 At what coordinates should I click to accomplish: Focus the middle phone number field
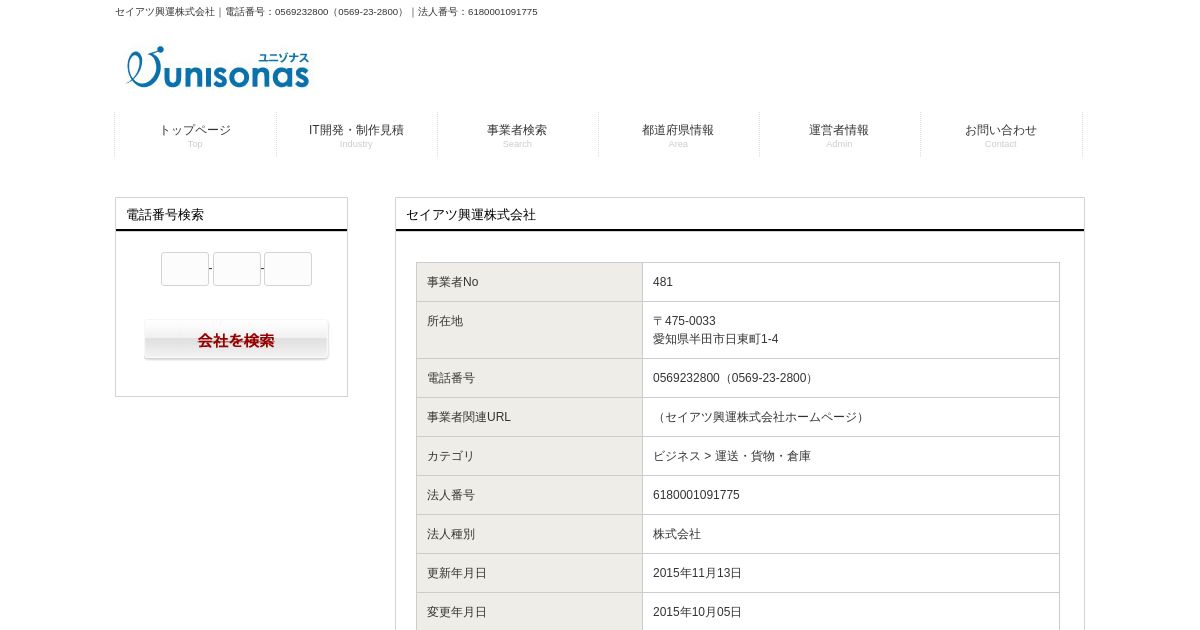tap(237, 269)
